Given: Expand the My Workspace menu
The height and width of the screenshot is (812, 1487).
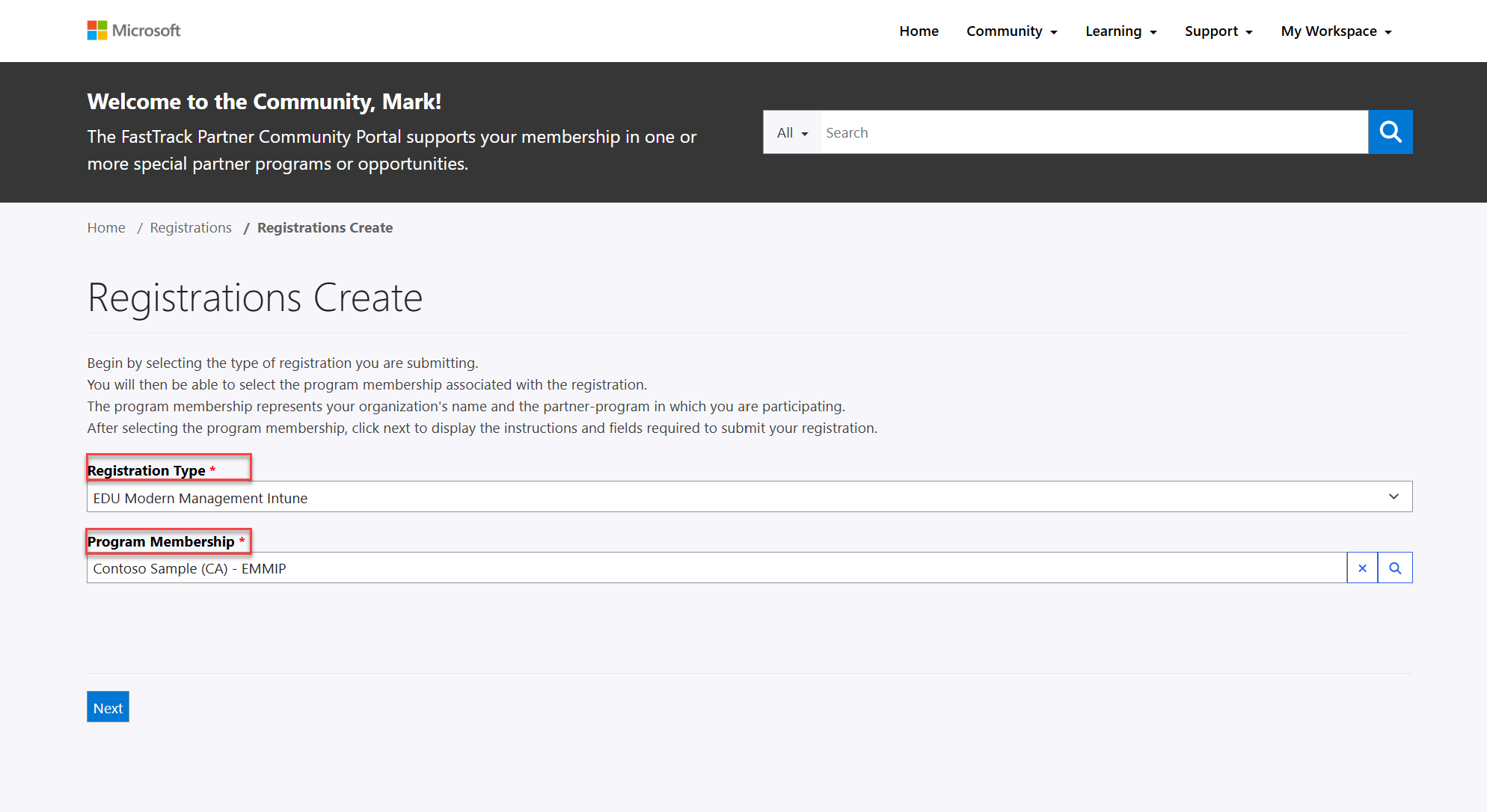Looking at the screenshot, I should tap(1336, 31).
